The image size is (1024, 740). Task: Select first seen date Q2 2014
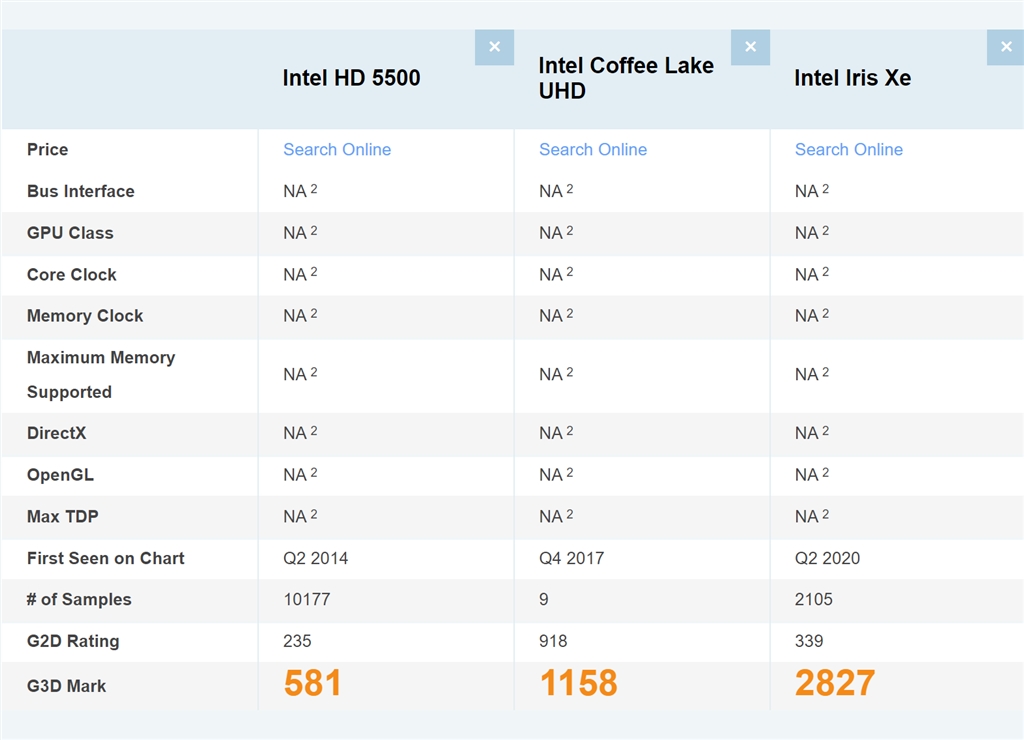tap(315, 558)
